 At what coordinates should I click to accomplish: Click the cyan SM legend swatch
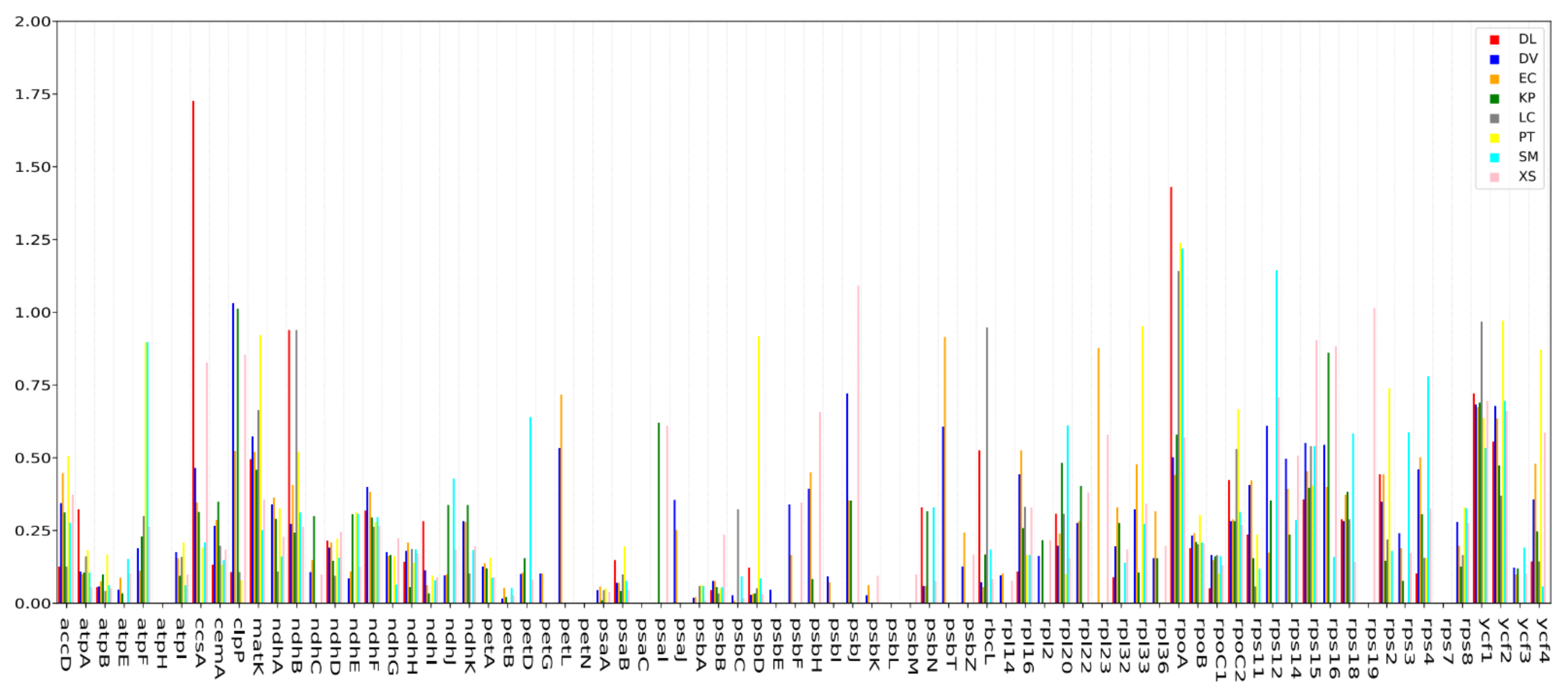(1494, 158)
